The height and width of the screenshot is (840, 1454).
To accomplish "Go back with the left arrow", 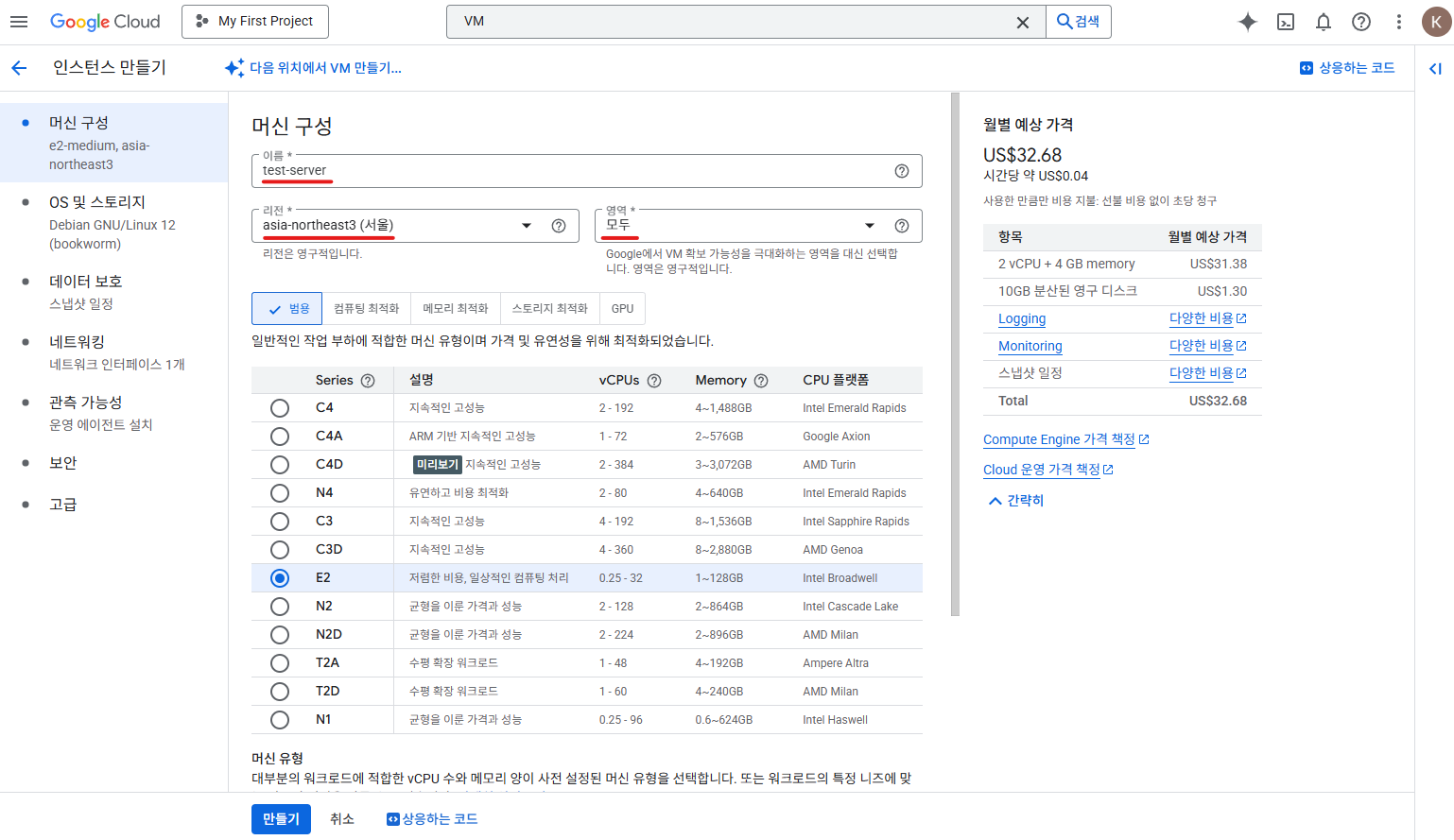I will click(x=19, y=68).
